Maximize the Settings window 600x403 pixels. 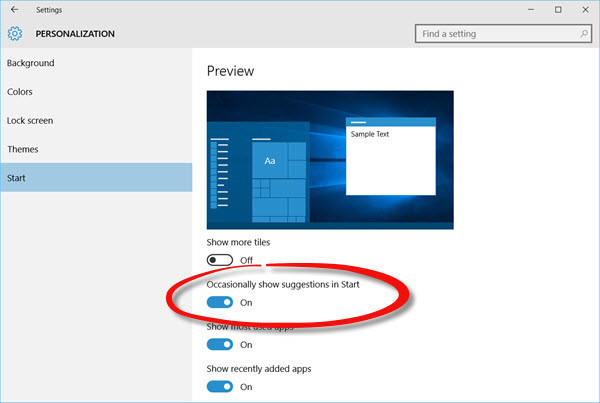click(x=558, y=10)
